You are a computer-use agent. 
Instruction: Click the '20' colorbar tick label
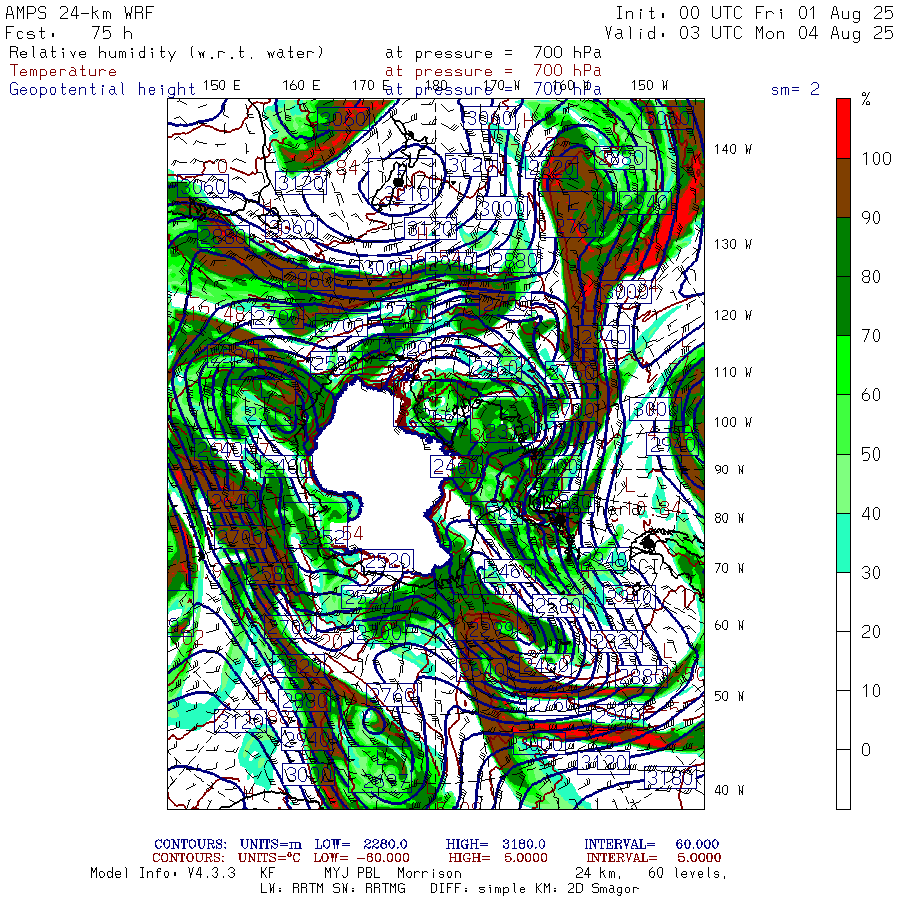click(x=871, y=631)
